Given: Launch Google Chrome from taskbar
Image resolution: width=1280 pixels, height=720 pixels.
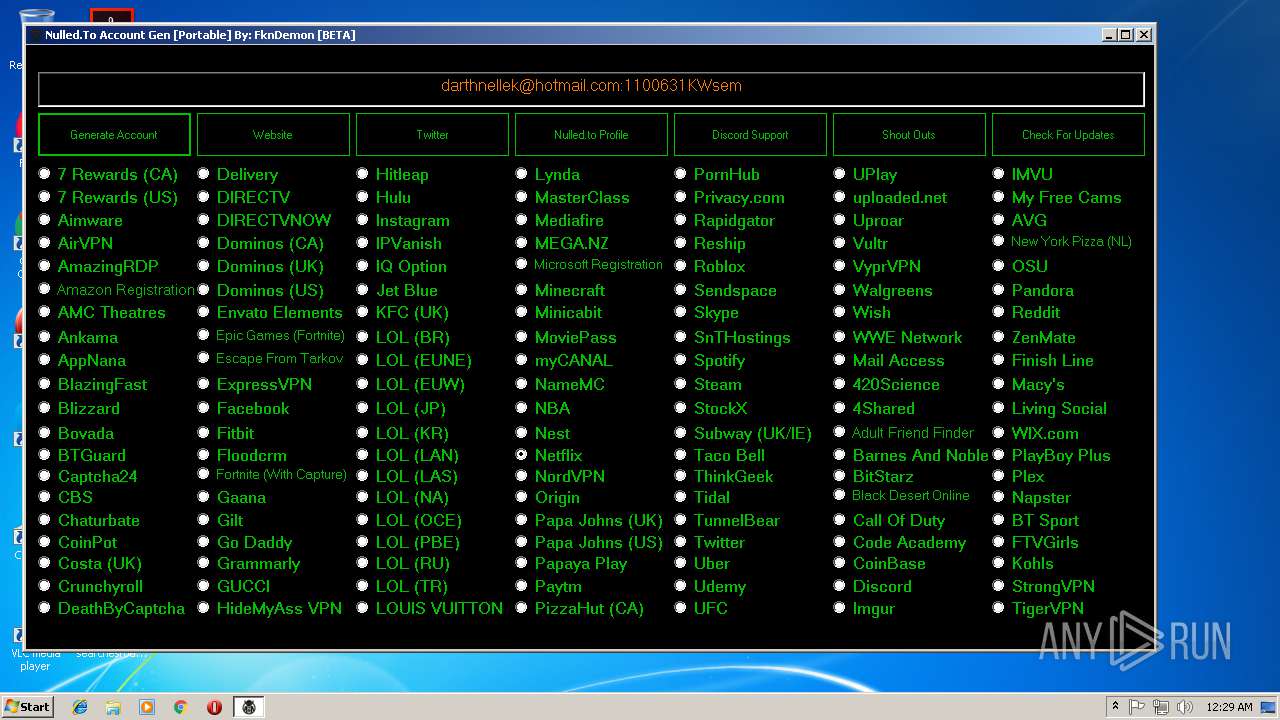Looking at the screenshot, I should 180,707.
